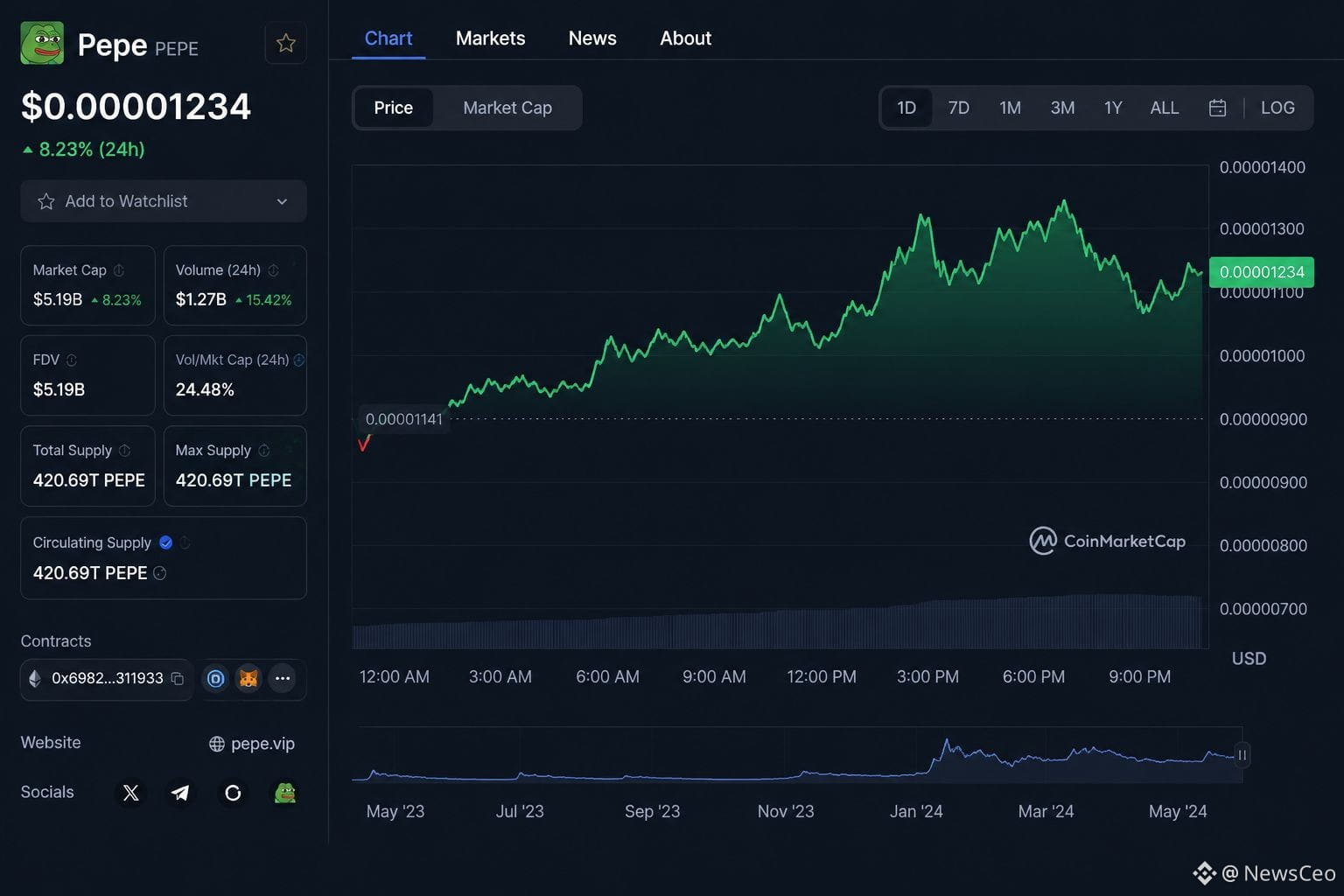The width and height of the screenshot is (1344, 896).
Task: Click the Jan '24 label on the mini chart
Action: 916,812
